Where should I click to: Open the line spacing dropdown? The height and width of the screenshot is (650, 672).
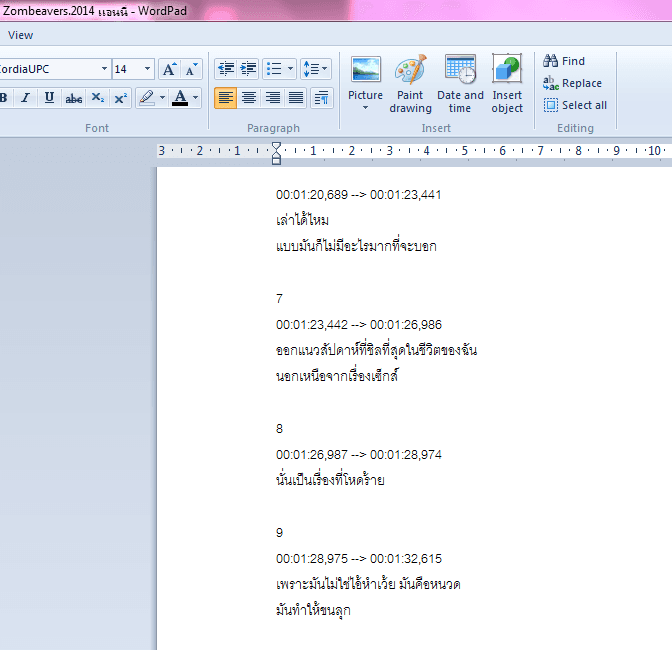click(x=315, y=69)
